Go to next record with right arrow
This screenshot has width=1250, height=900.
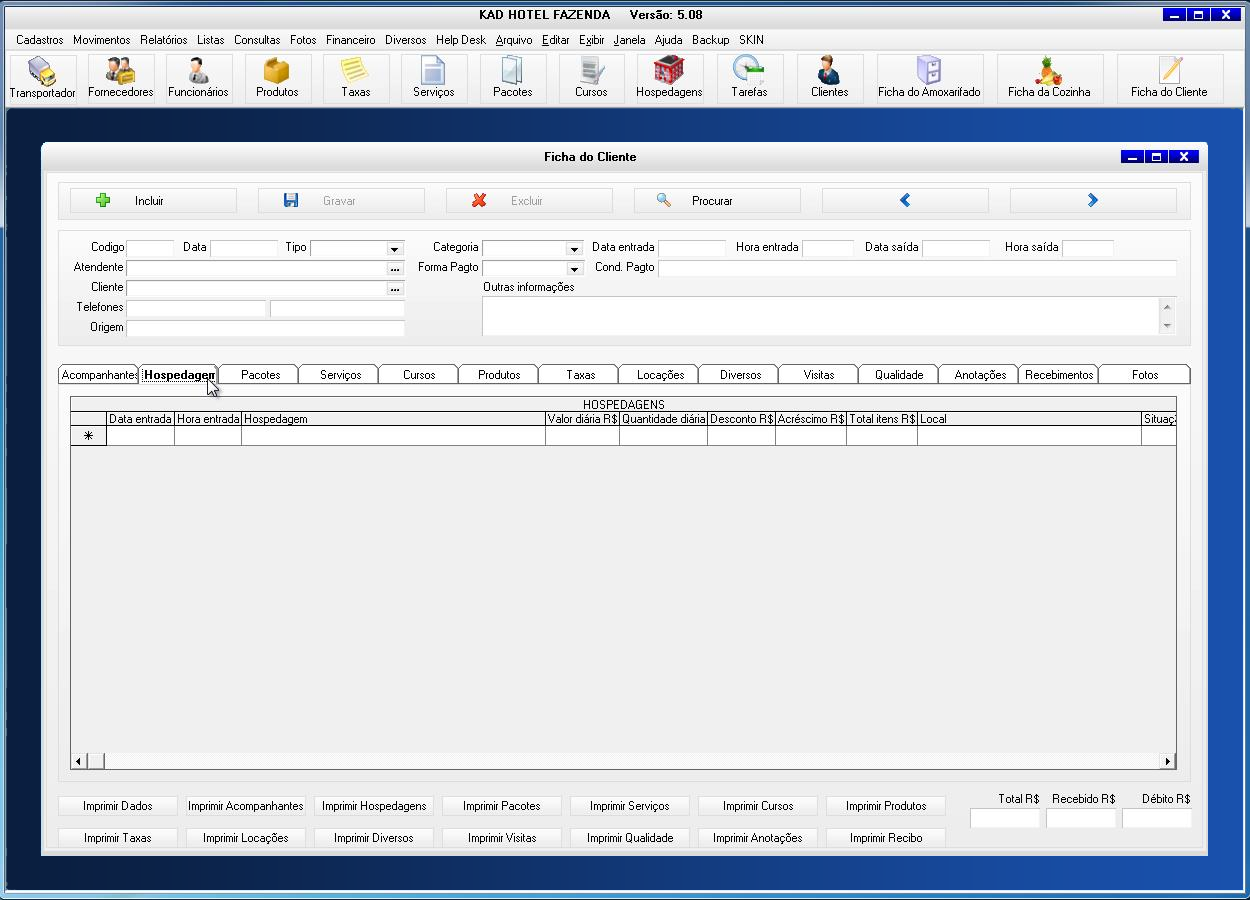tap(1092, 200)
